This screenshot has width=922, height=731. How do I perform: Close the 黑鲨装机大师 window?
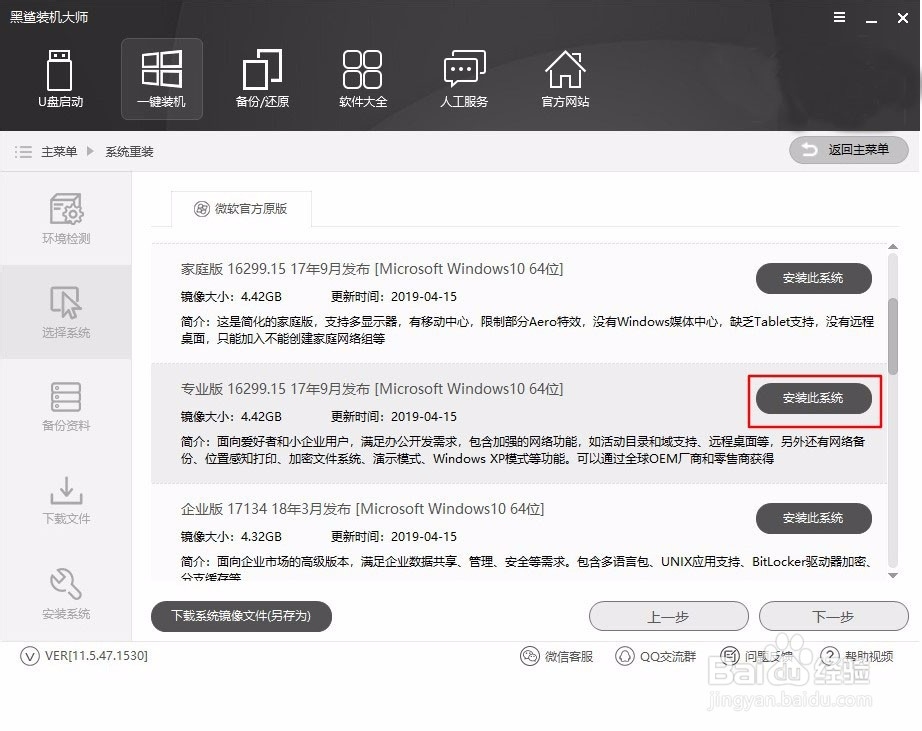pos(903,18)
